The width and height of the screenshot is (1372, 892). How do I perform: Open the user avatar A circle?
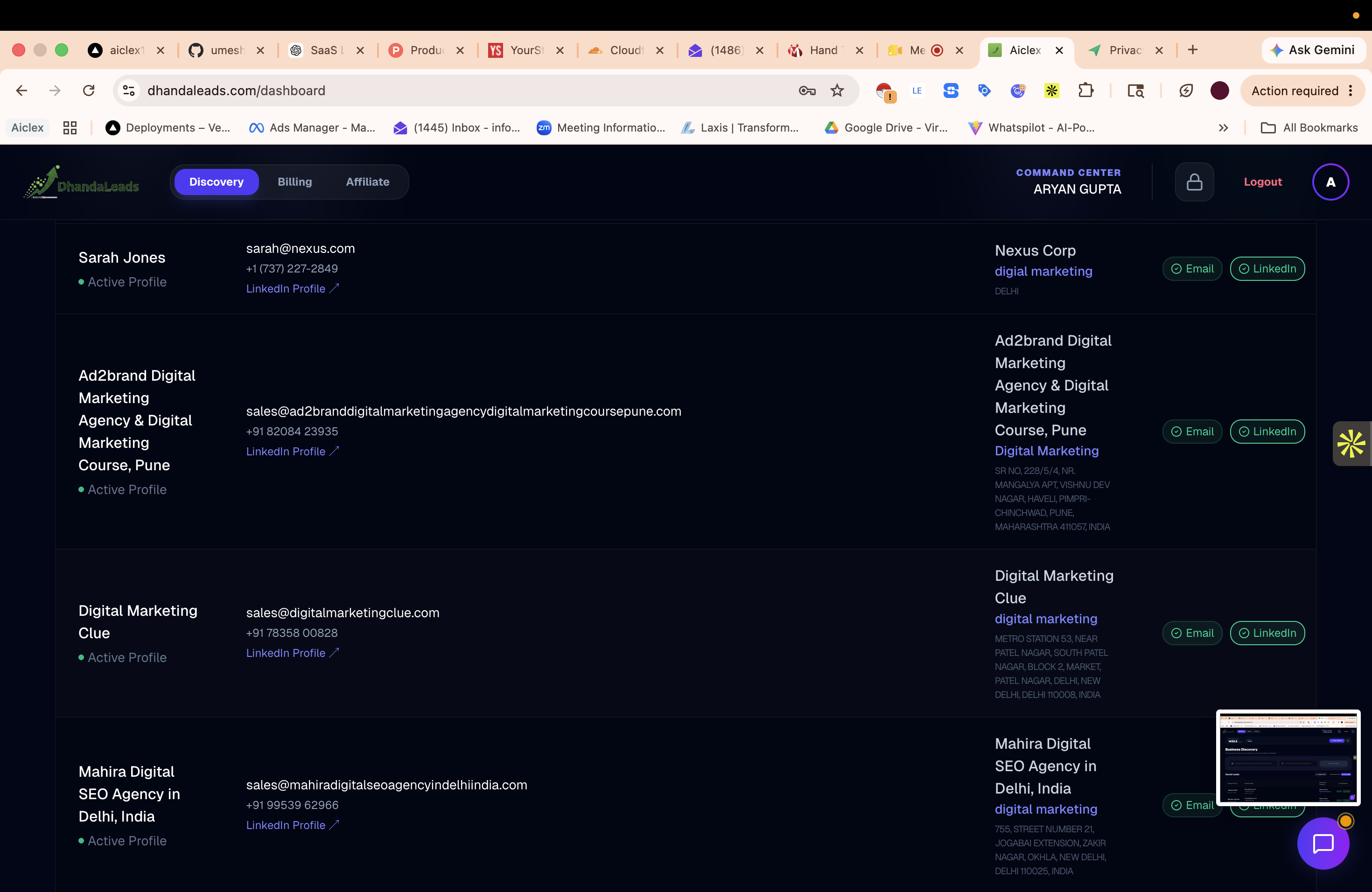pyautogui.click(x=1330, y=182)
